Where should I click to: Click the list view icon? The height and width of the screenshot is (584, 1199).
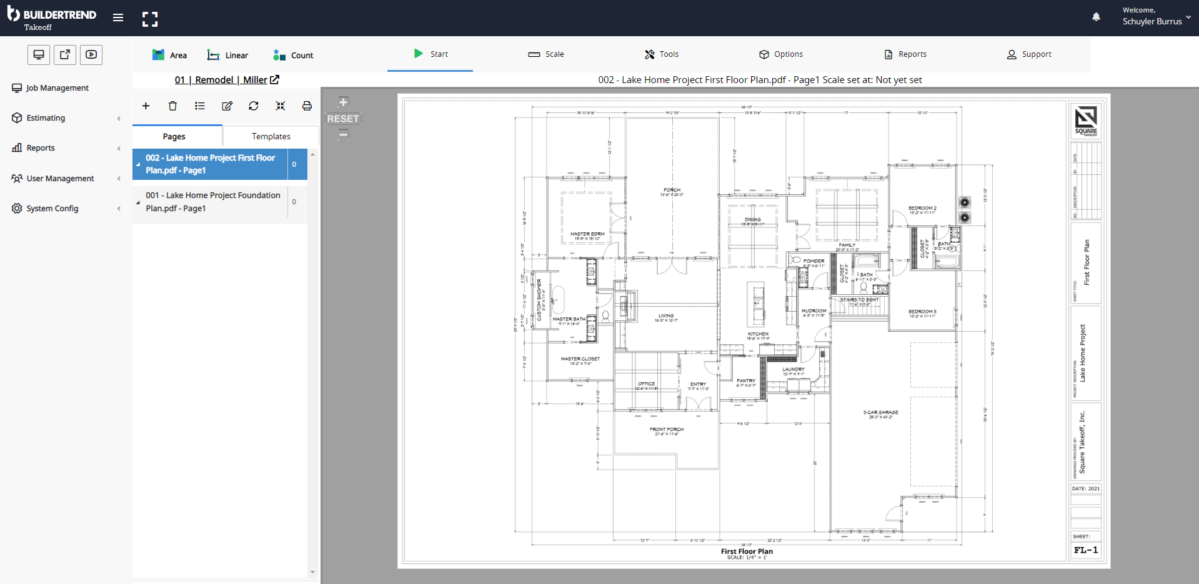click(x=200, y=105)
